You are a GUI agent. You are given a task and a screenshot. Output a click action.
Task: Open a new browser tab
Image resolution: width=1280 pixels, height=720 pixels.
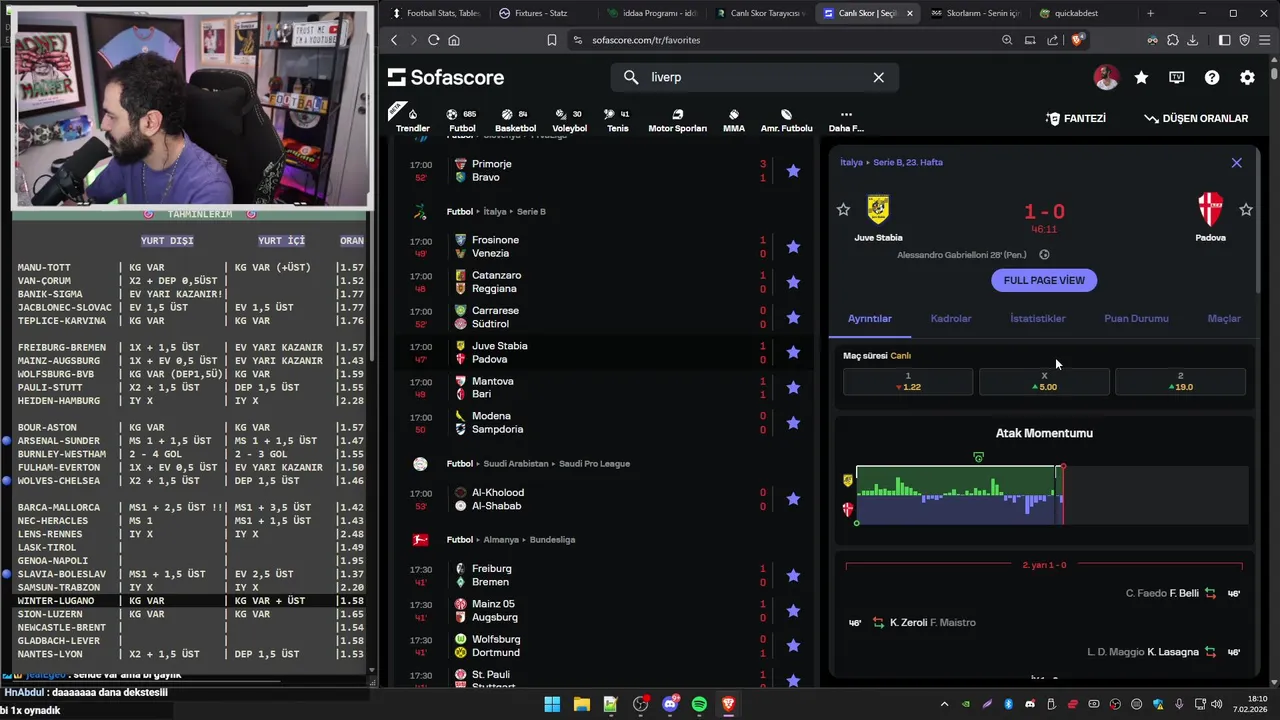1150,13
